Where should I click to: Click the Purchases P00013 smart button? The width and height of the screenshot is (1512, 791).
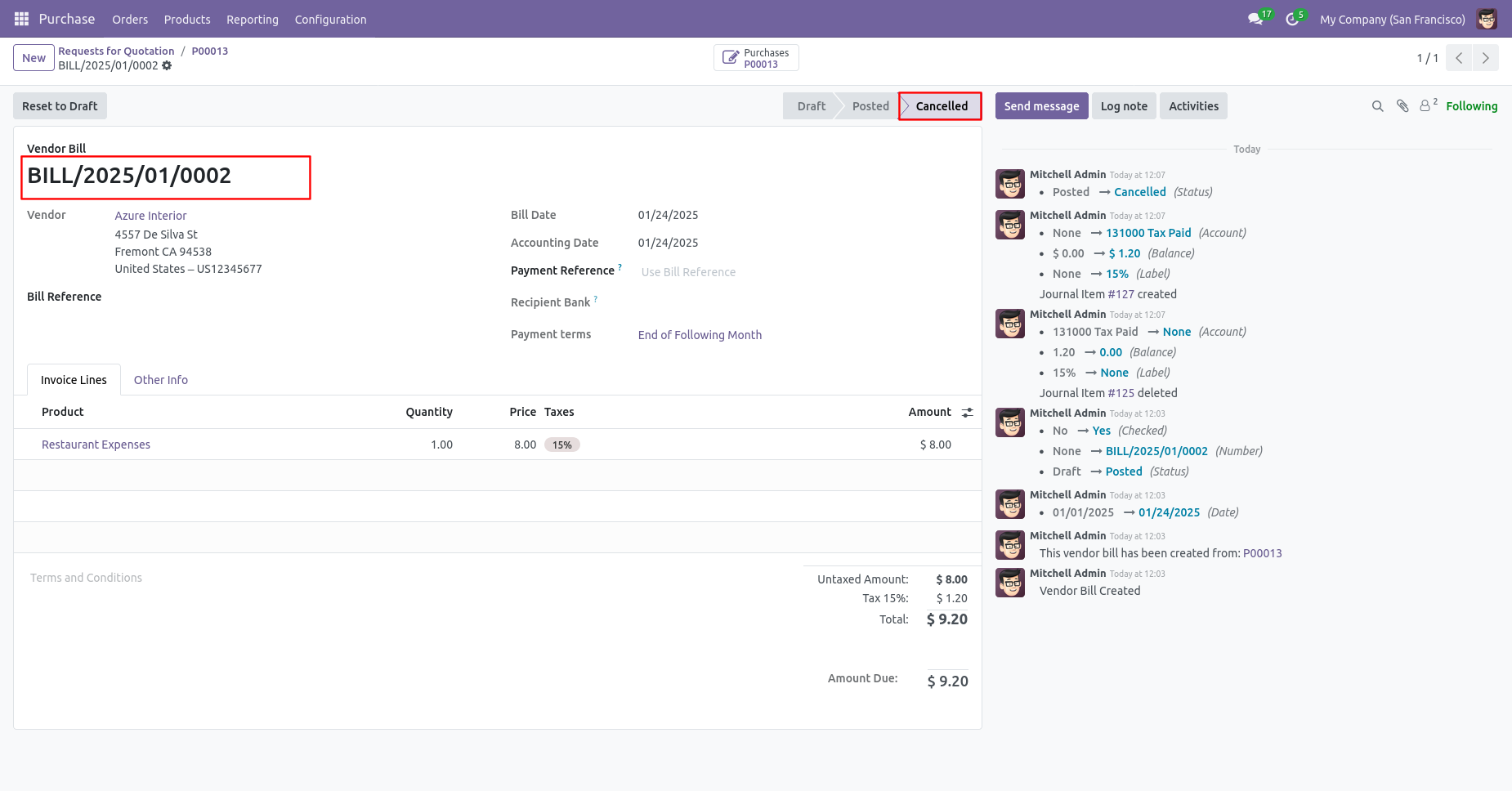756,58
